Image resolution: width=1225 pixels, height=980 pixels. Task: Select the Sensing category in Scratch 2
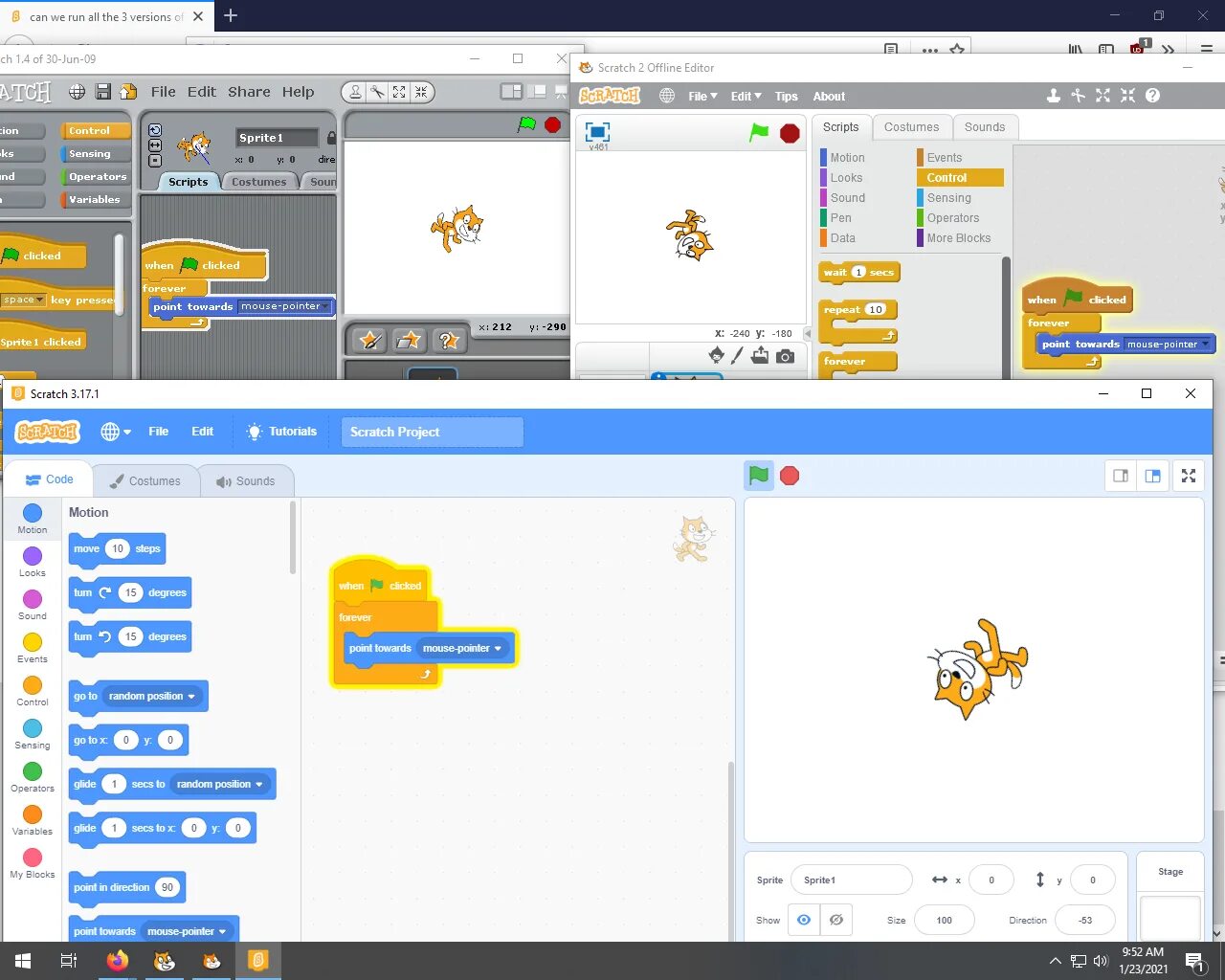pos(948,198)
